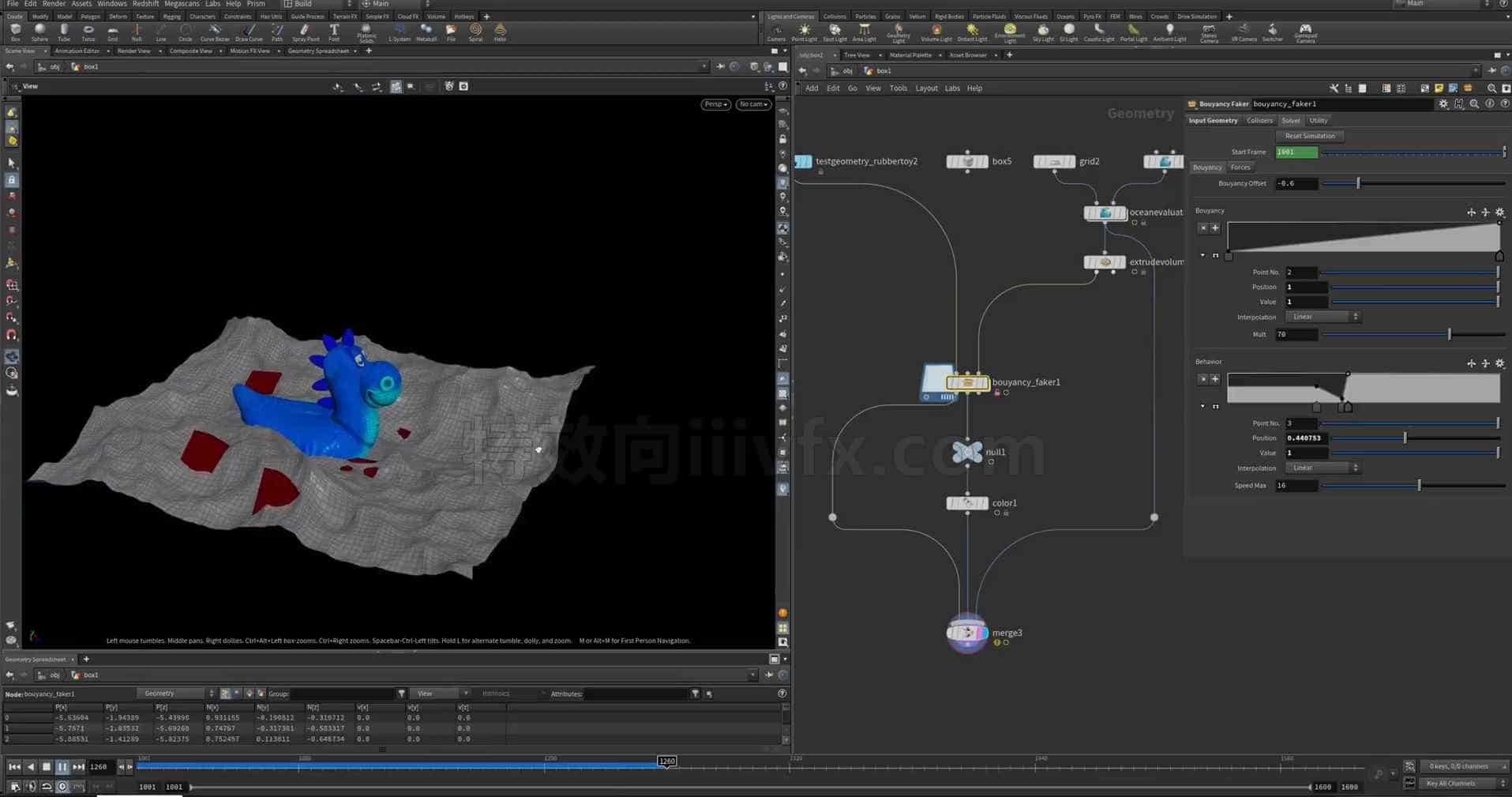Switch to the Colliders parameter tab

[1259, 121]
